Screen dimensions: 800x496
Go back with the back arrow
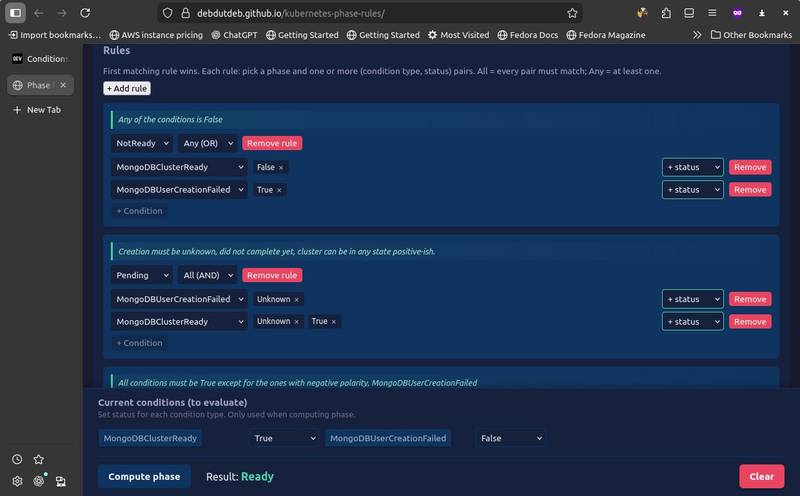pyautogui.click(x=39, y=13)
